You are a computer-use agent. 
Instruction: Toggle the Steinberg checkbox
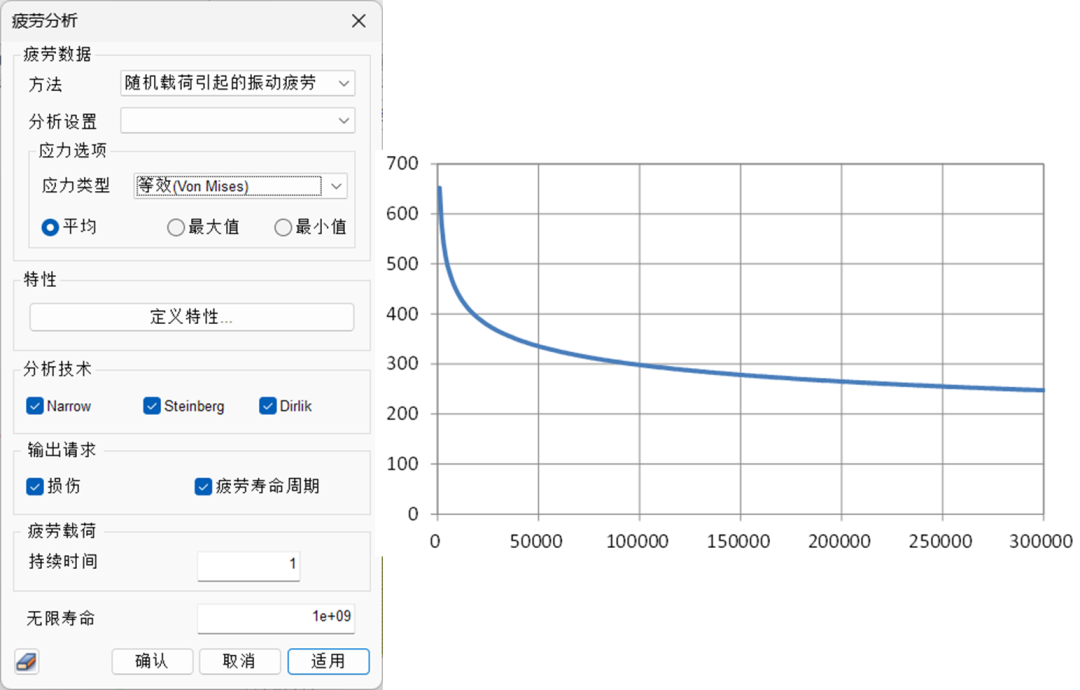pyautogui.click(x=152, y=406)
